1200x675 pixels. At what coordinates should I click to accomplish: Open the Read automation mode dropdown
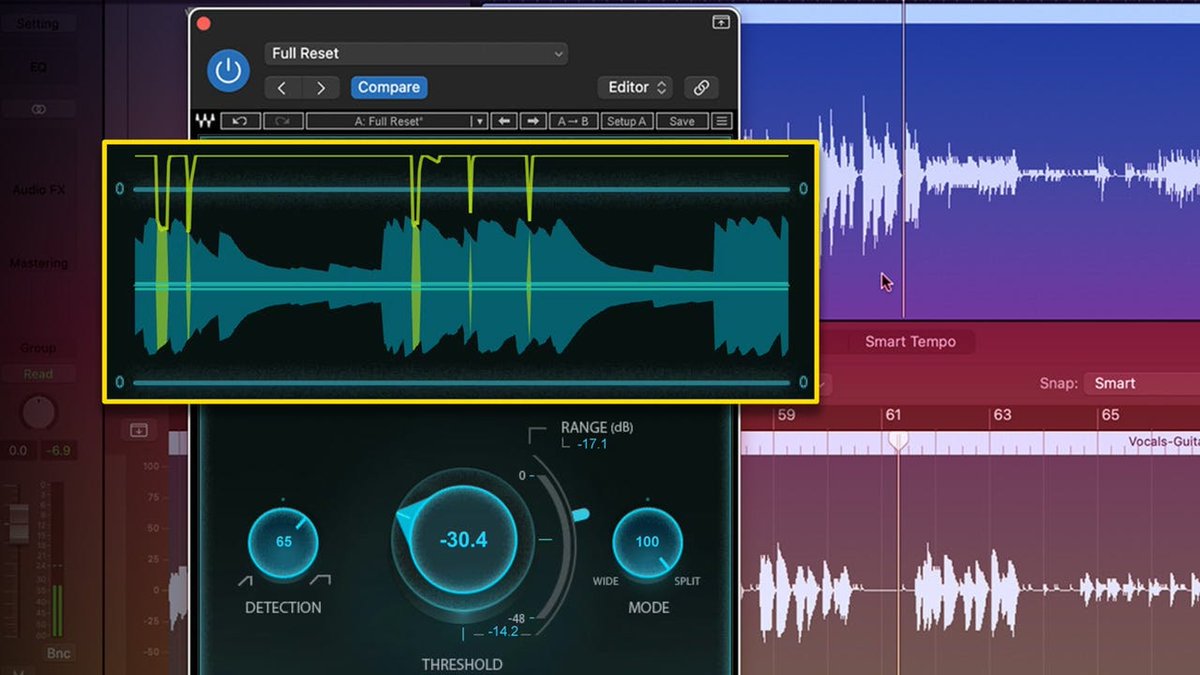pyautogui.click(x=38, y=374)
